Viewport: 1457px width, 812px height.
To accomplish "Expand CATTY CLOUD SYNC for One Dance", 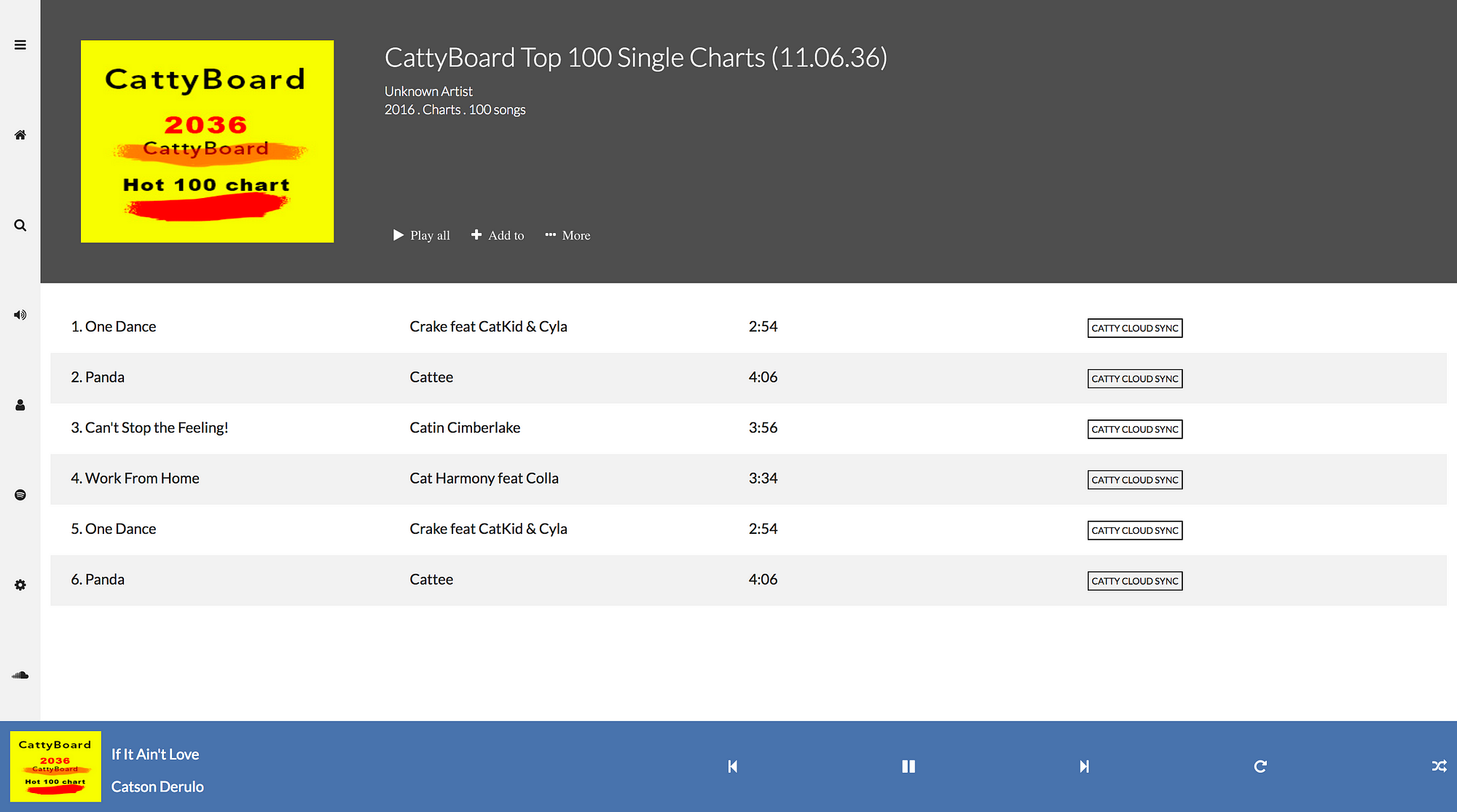I will tap(1134, 327).
